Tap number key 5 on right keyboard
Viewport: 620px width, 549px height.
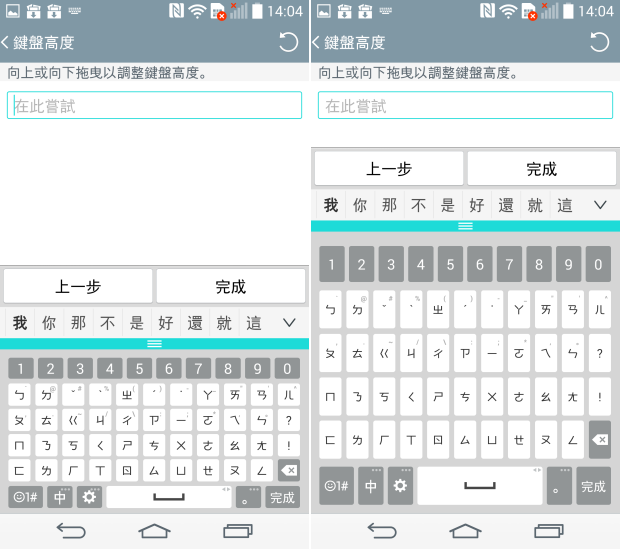450,264
